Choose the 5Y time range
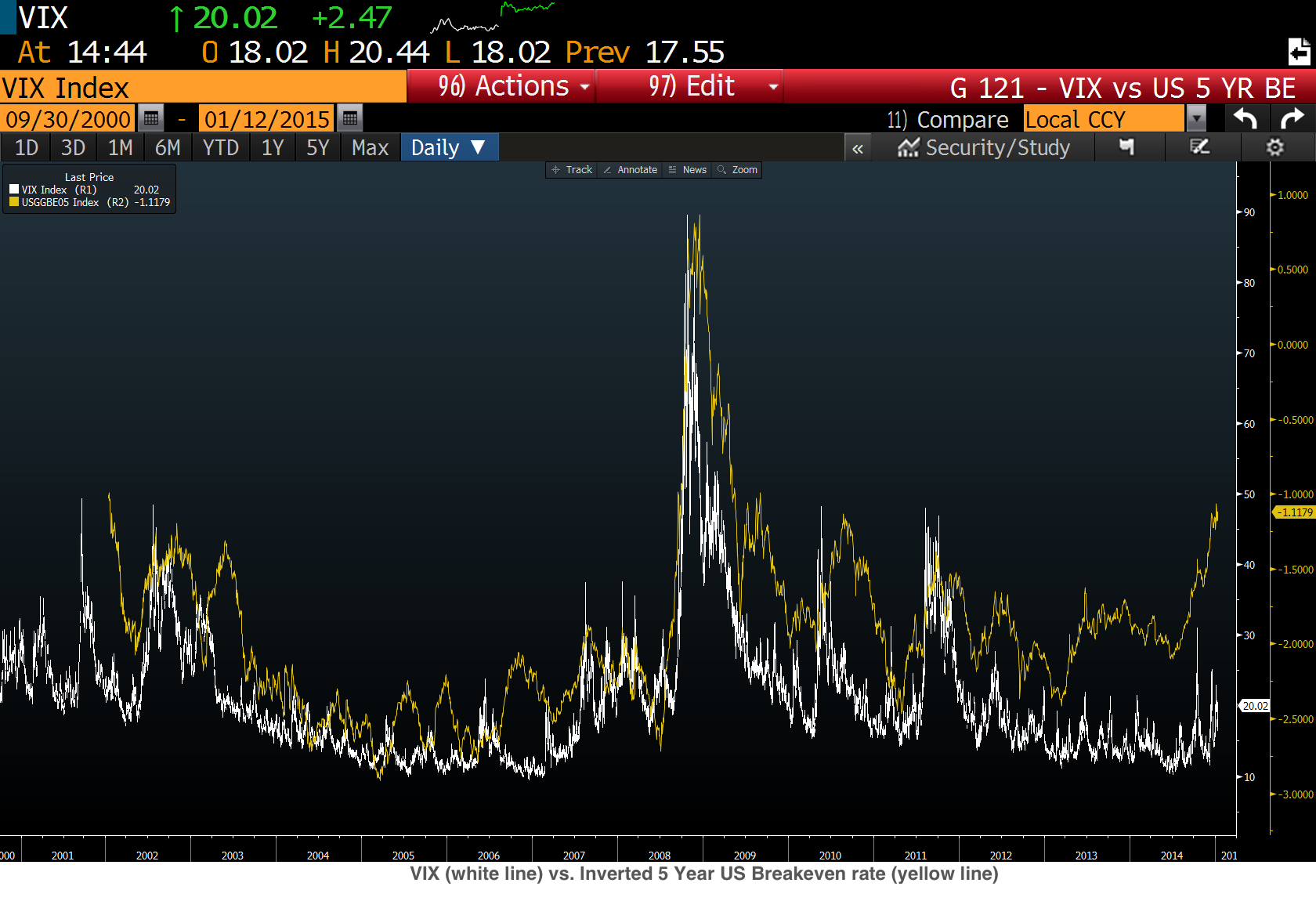Screen dimensions: 1316x901 click(x=317, y=147)
